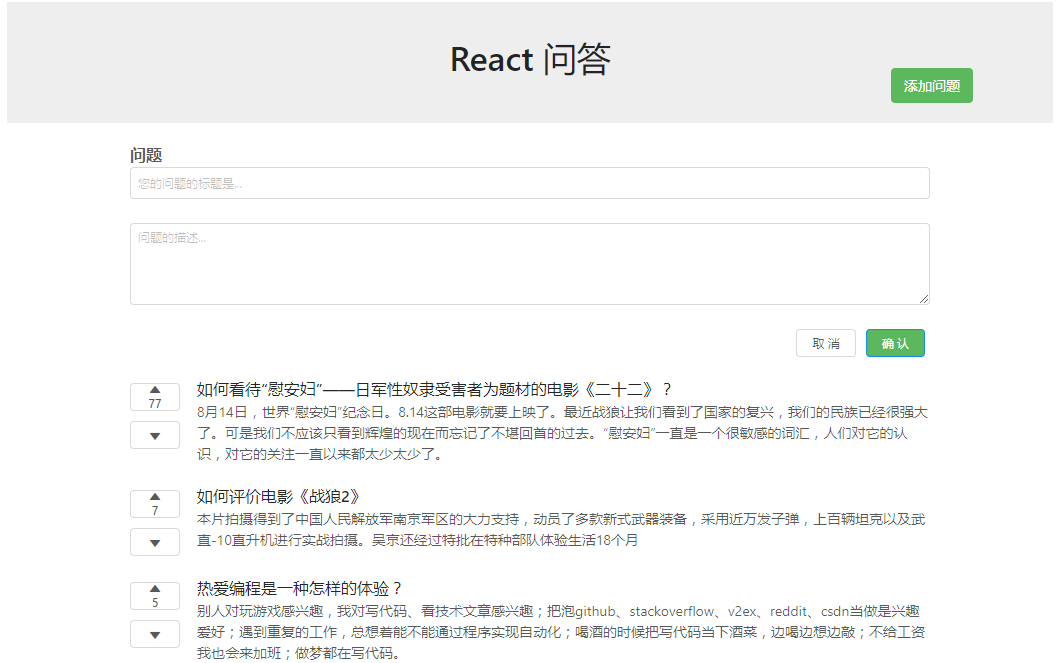
Task: Submit the question with 确认
Action: 895,343
